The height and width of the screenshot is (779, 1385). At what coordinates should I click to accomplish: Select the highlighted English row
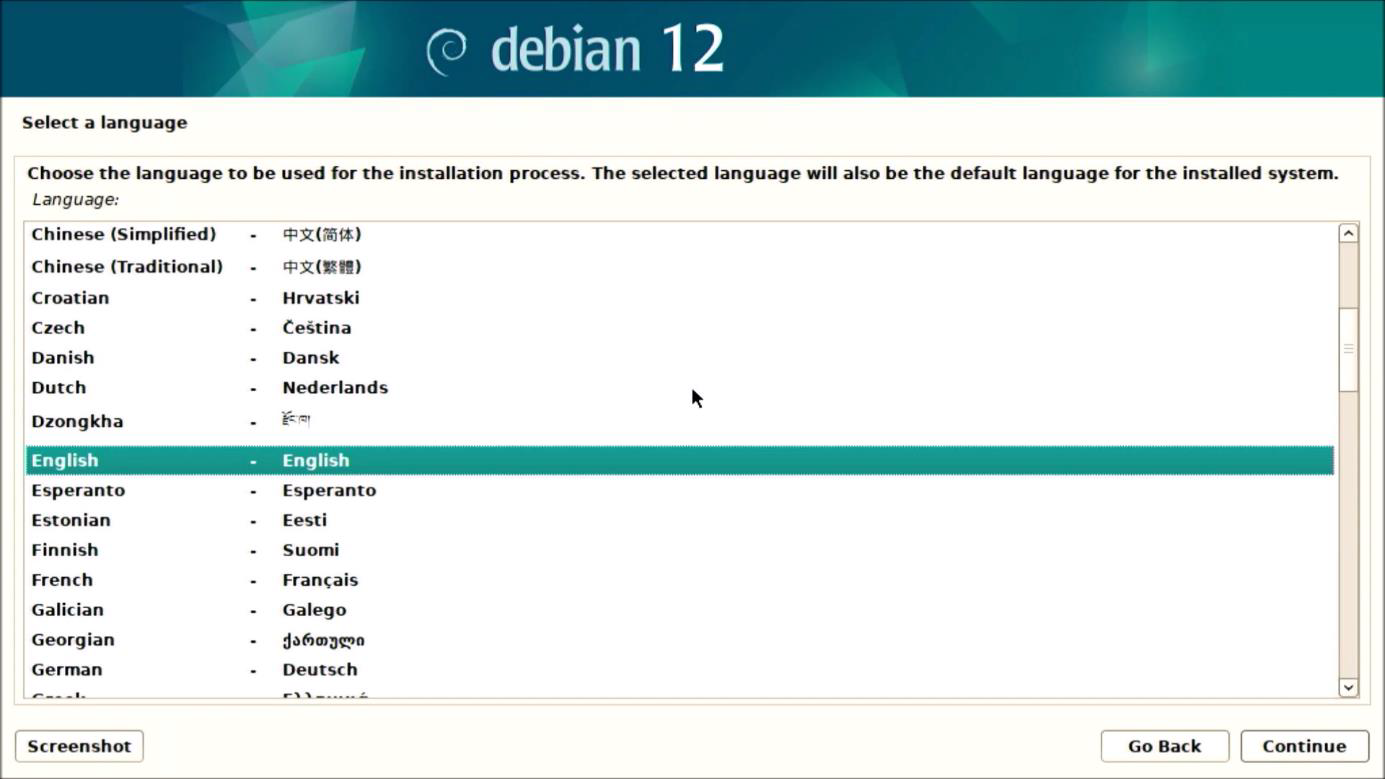680,460
